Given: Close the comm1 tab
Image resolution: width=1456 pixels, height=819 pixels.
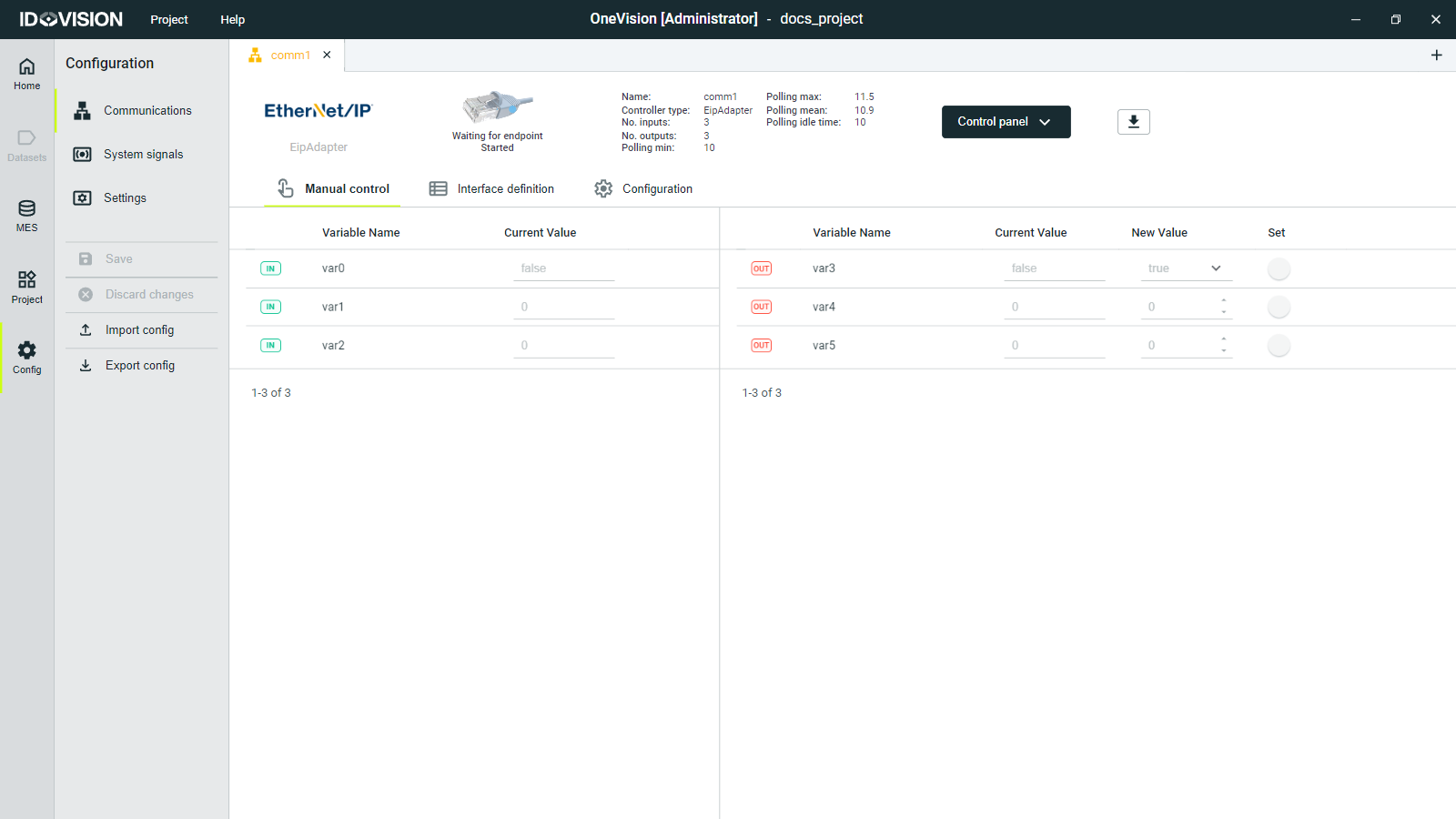Looking at the screenshot, I should tap(327, 56).
